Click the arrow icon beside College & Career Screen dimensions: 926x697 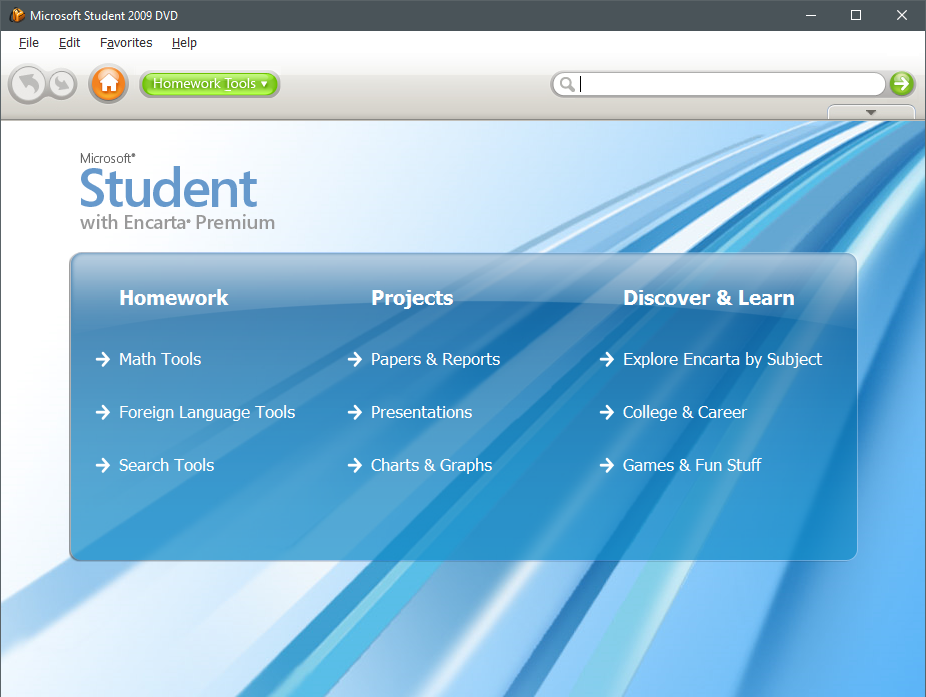(x=606, y=412)
